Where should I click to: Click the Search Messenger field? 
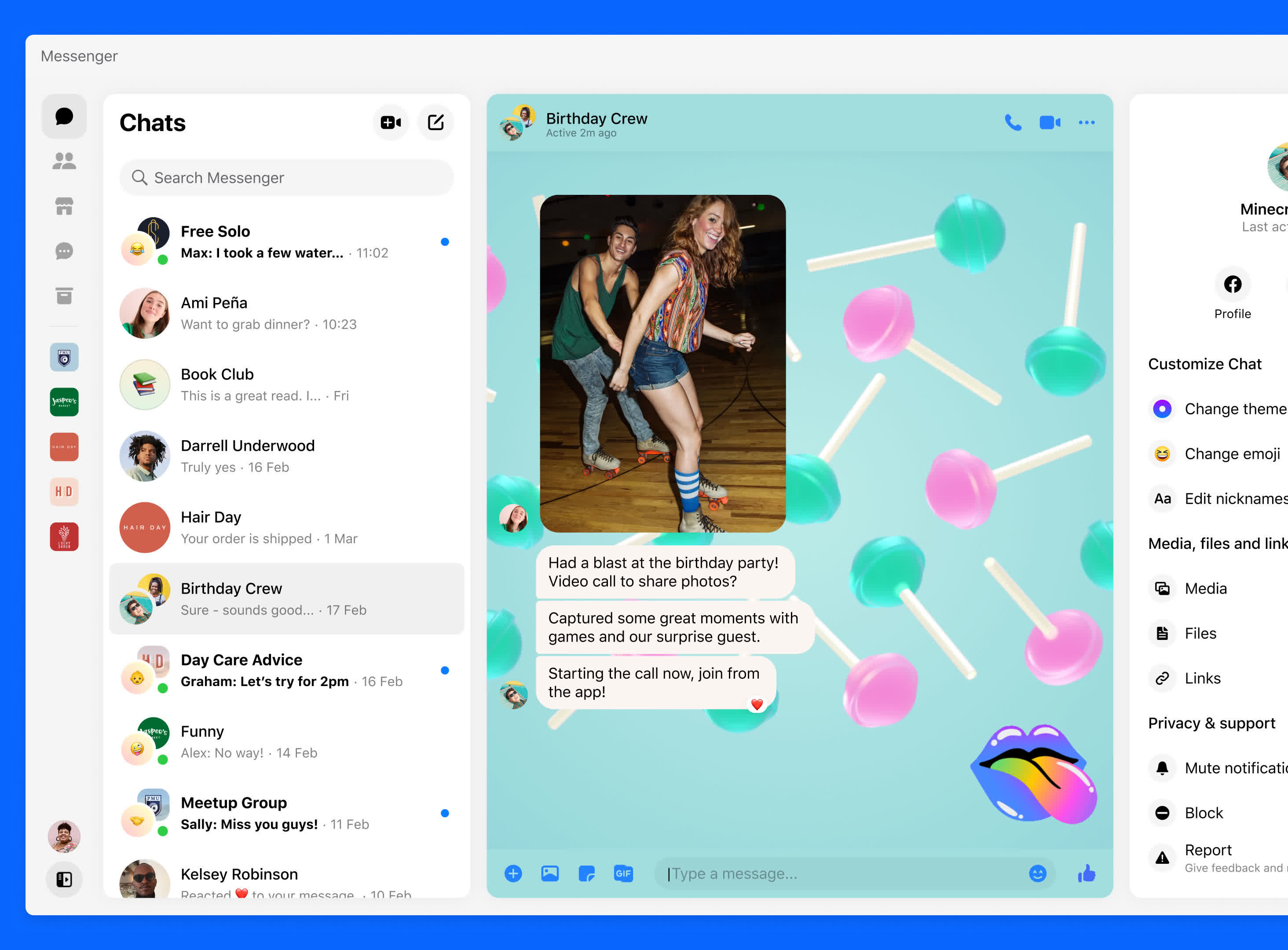tap(287, 178)
